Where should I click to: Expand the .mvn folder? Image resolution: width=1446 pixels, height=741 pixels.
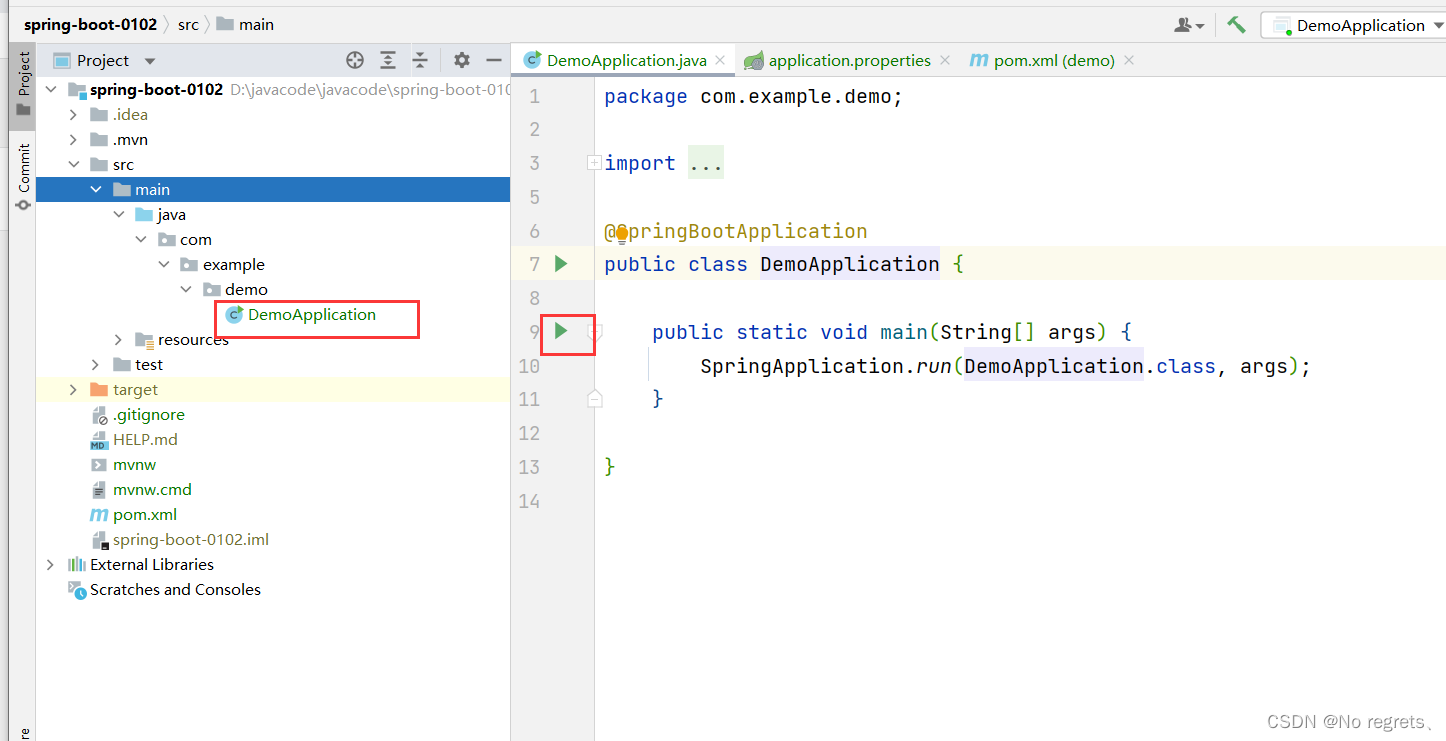[x=73, y=140]
